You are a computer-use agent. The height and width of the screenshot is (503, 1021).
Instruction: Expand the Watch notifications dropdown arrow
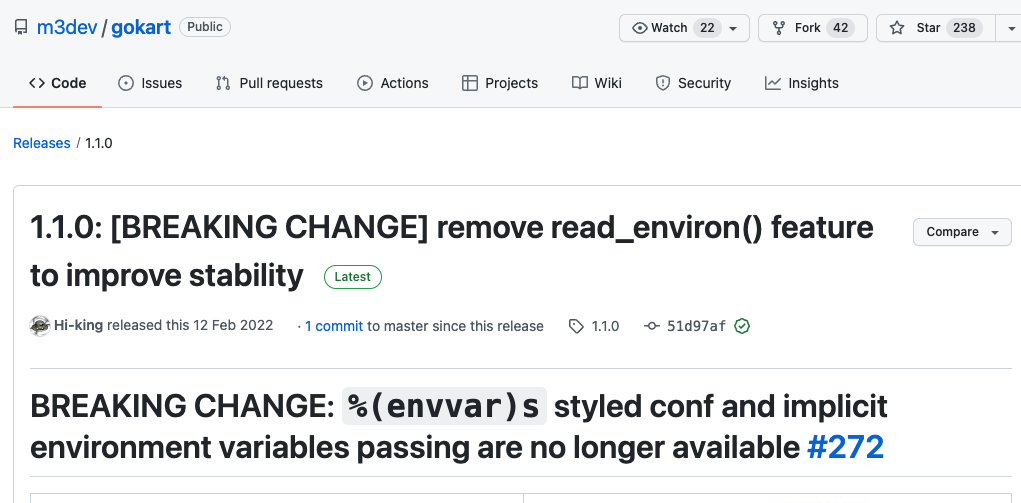733,29
